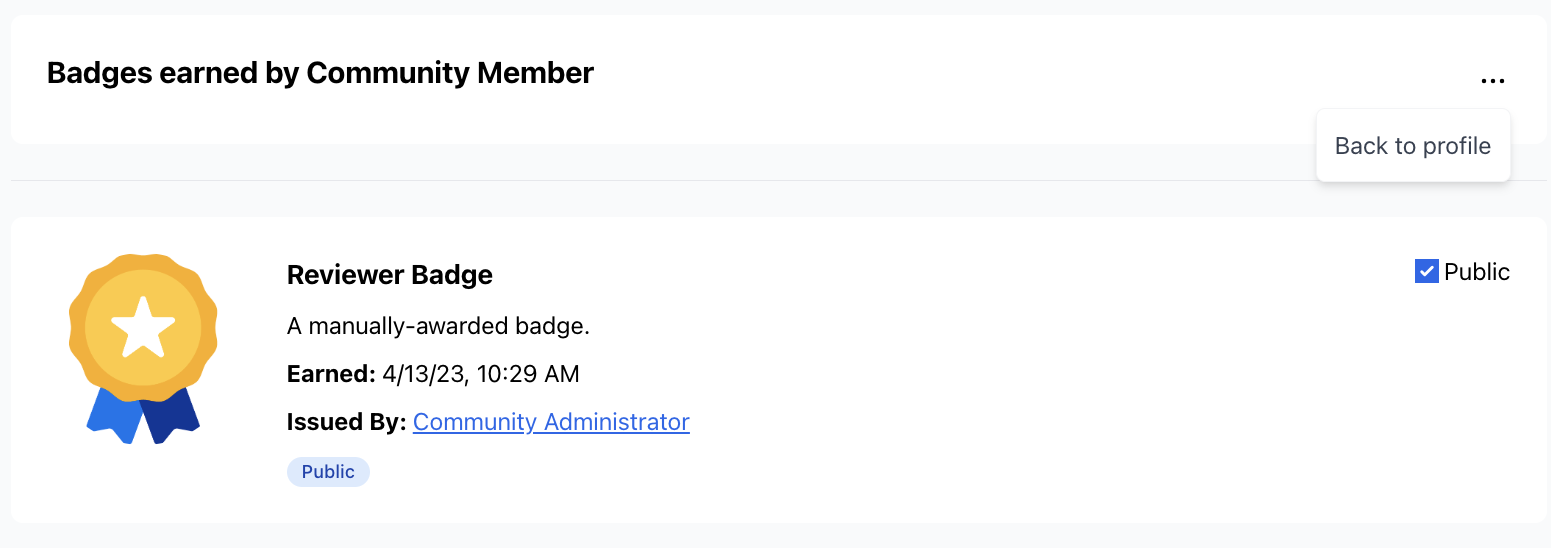Click the white star inside the medal
The height and width of the screenshot is (548, 1551).
pos(143,326)
